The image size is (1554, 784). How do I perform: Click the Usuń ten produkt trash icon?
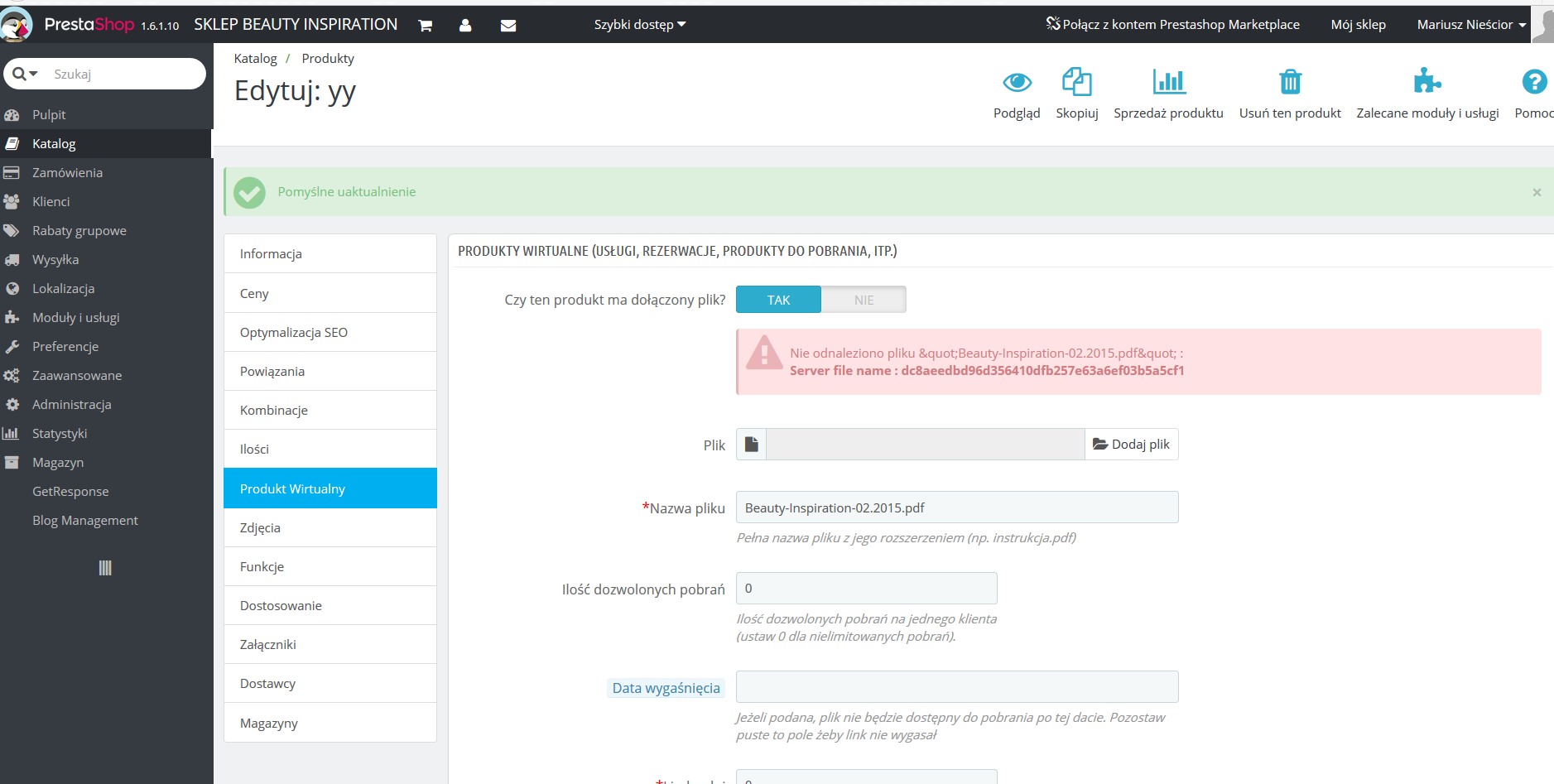click(x=1290, y=82)
